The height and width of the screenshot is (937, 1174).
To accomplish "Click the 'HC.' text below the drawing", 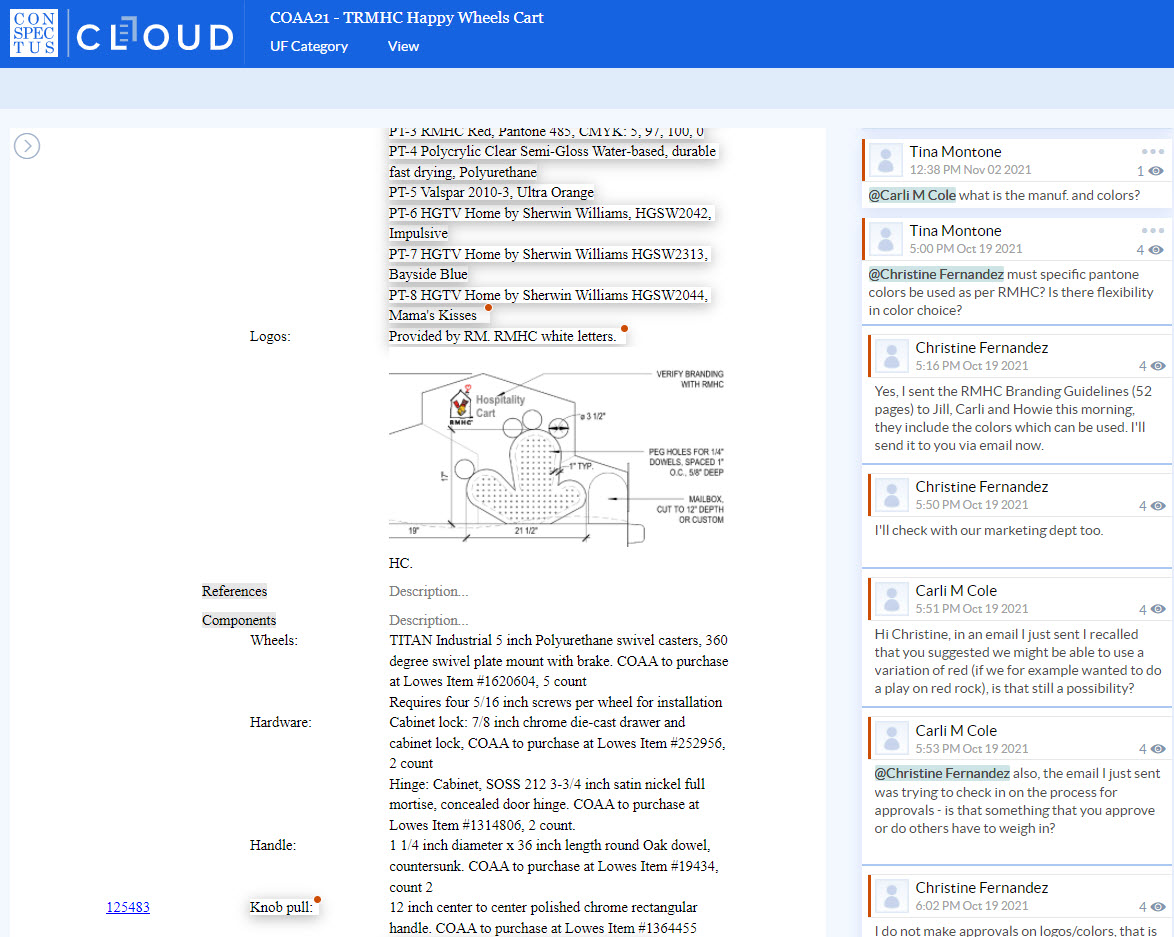I will tap(401, 563).
